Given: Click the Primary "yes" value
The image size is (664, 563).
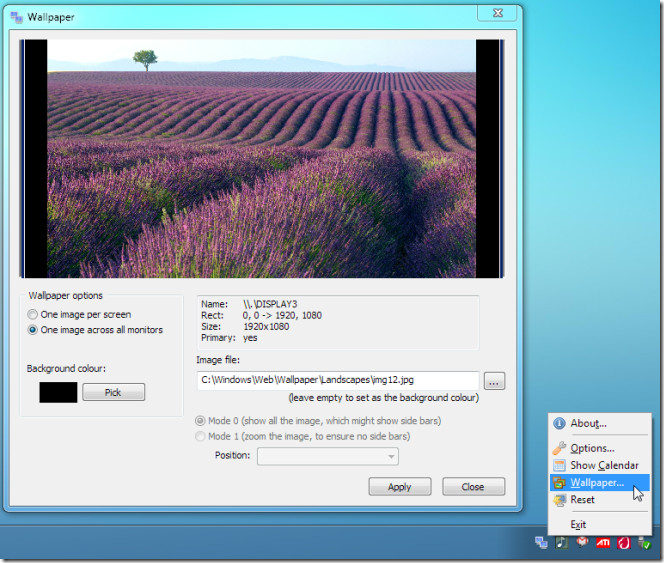Looking at the screenshot, I should (x=250, y=338).
